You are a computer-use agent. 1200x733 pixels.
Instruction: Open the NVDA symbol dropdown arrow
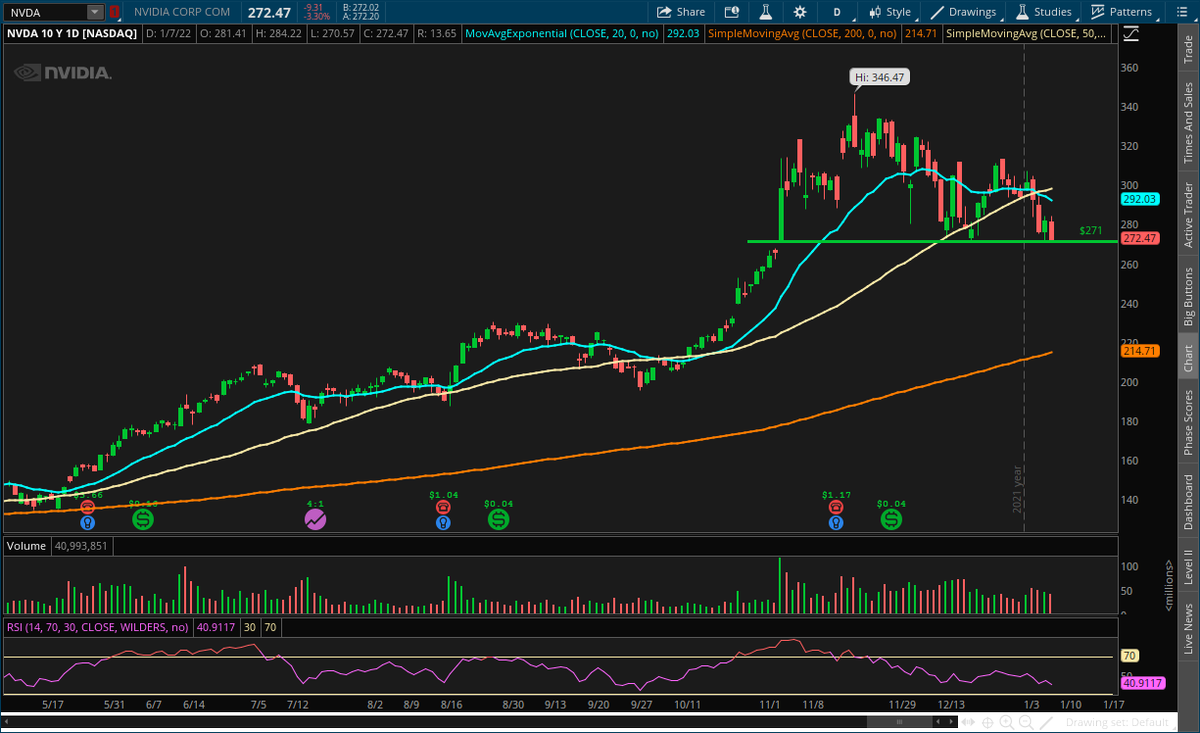(95, 12)
